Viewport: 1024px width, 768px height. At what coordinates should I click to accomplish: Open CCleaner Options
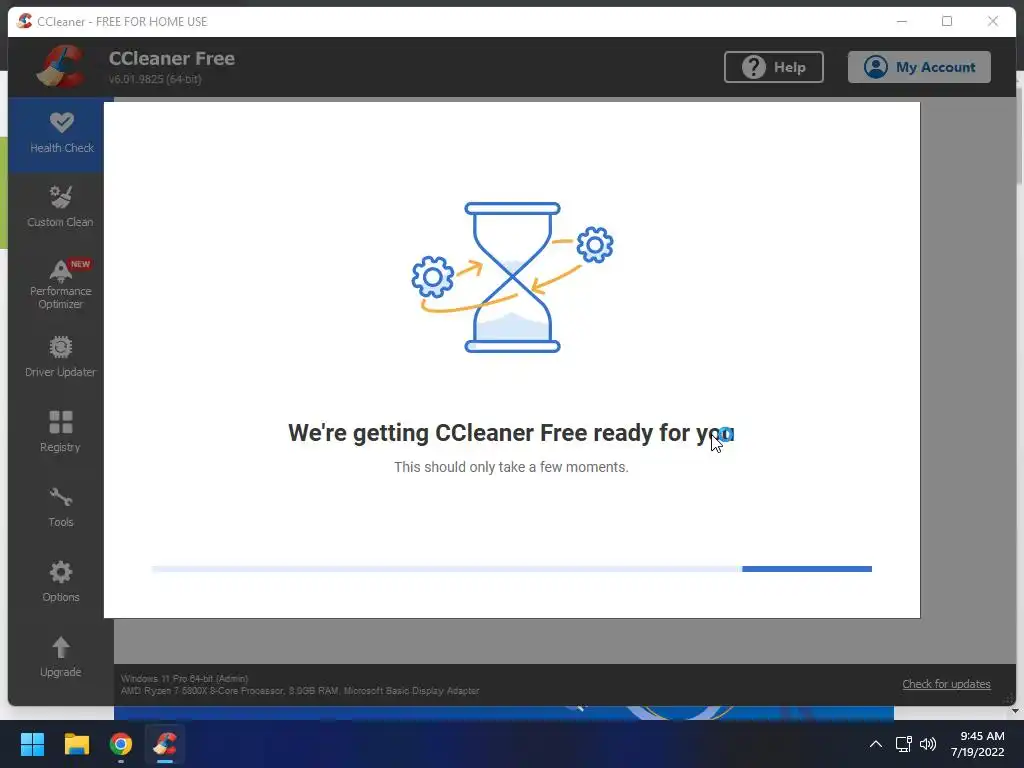(x=60, y=582)
